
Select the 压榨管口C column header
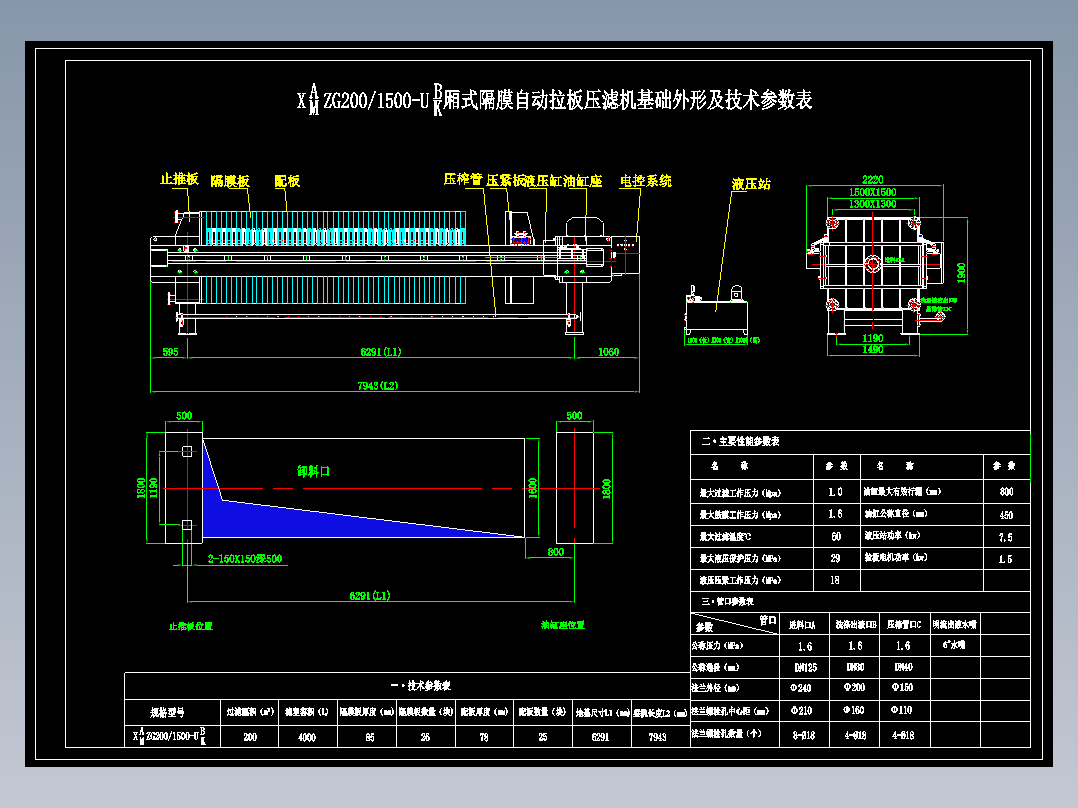click(904, 624)
